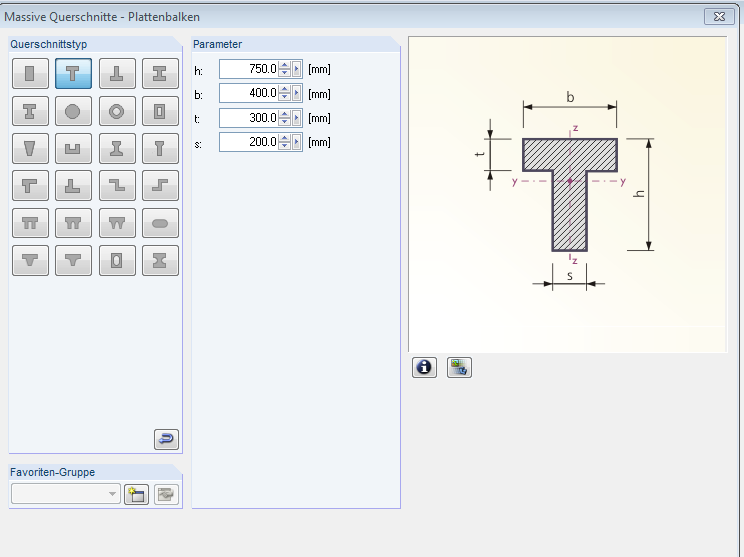Screen dimensions: 744x557
Task: Click the return arrow button in Querschnittstyp panel
Action: (x=166, y=439)
